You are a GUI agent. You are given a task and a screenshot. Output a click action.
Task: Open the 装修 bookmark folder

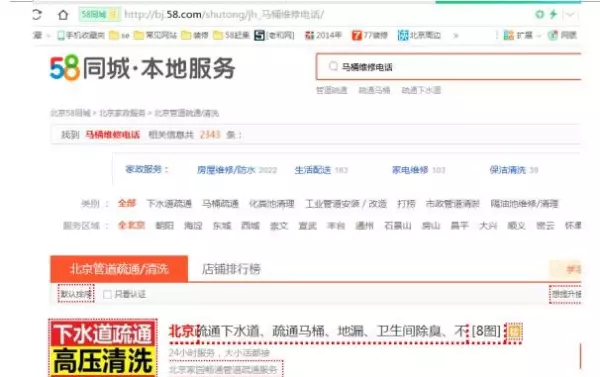(x=195, y=36)
